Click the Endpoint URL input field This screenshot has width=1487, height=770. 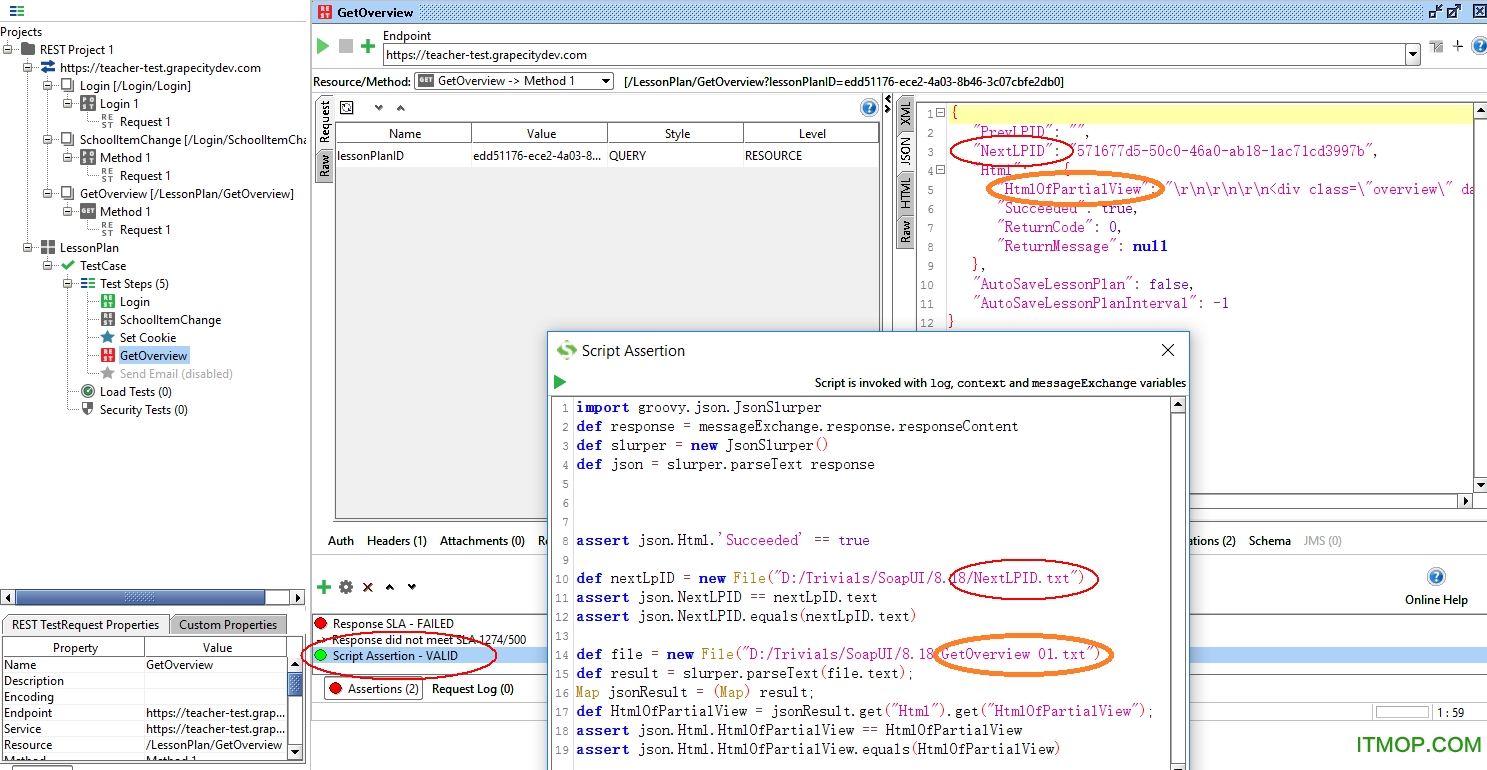point(893,56)
